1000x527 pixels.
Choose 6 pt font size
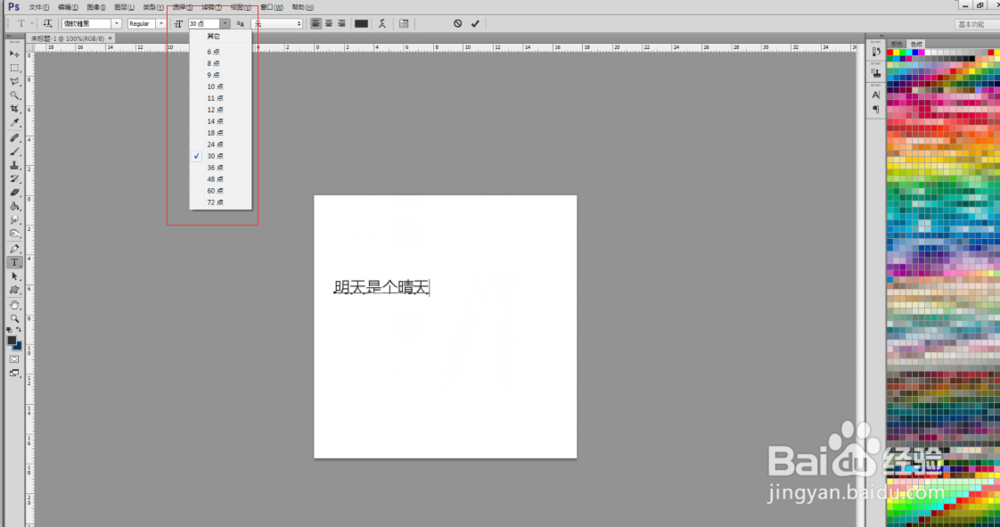pos(221,52)
